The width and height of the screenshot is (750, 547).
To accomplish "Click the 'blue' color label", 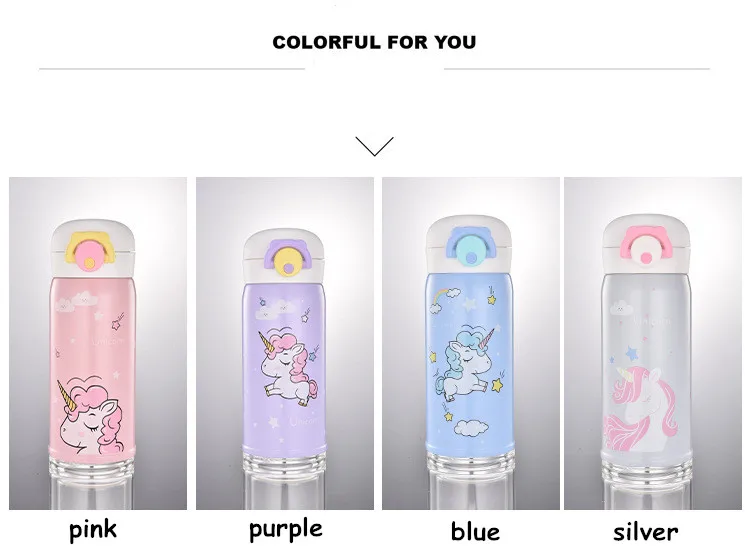I will point(475,531).
